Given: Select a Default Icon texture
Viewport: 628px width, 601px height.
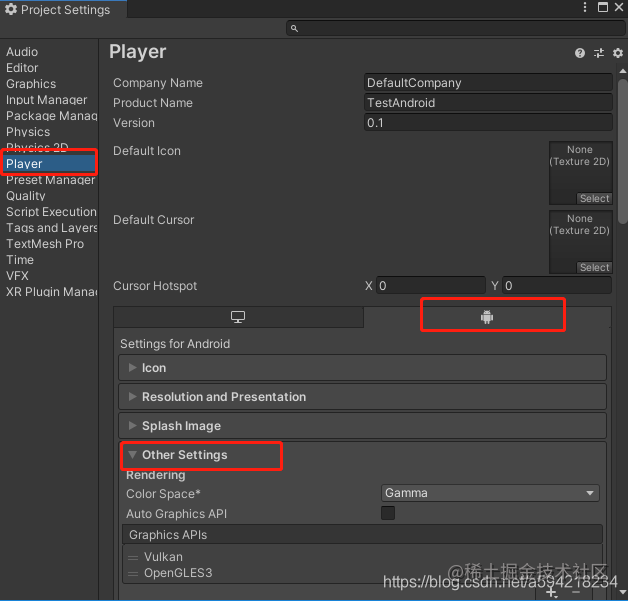Looking at the screenshot, I should (x=594, y=198).
